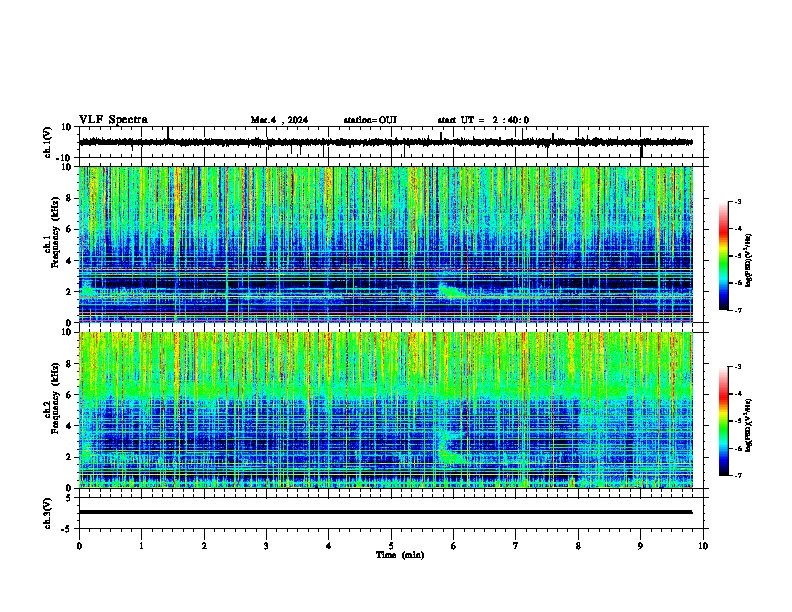Click the time axis tick label "5"
The width and height of the screenshot is (792, 612).
pos(391,546)
